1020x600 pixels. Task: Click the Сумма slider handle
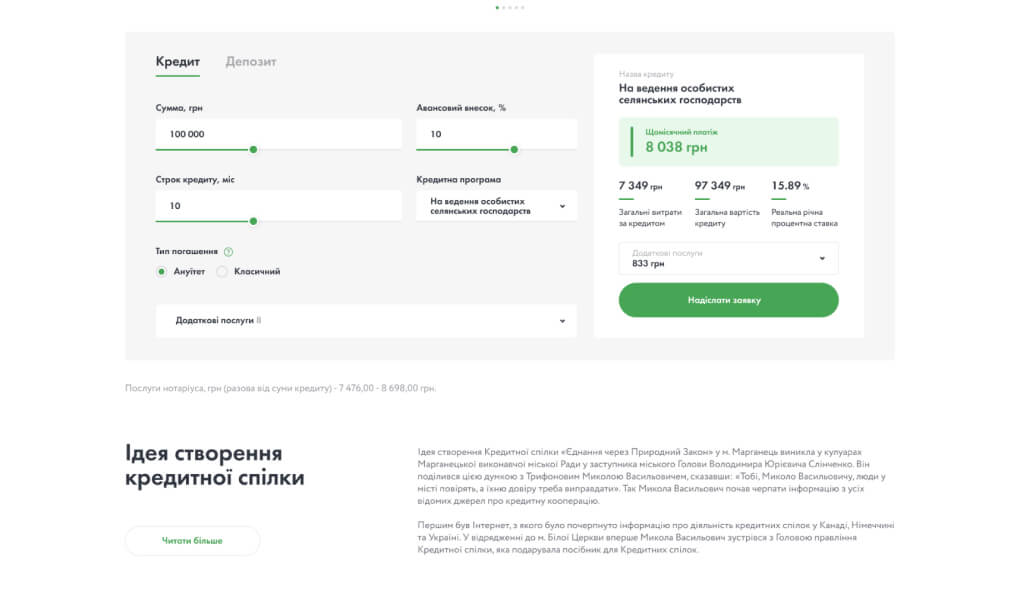pos(253,149)
